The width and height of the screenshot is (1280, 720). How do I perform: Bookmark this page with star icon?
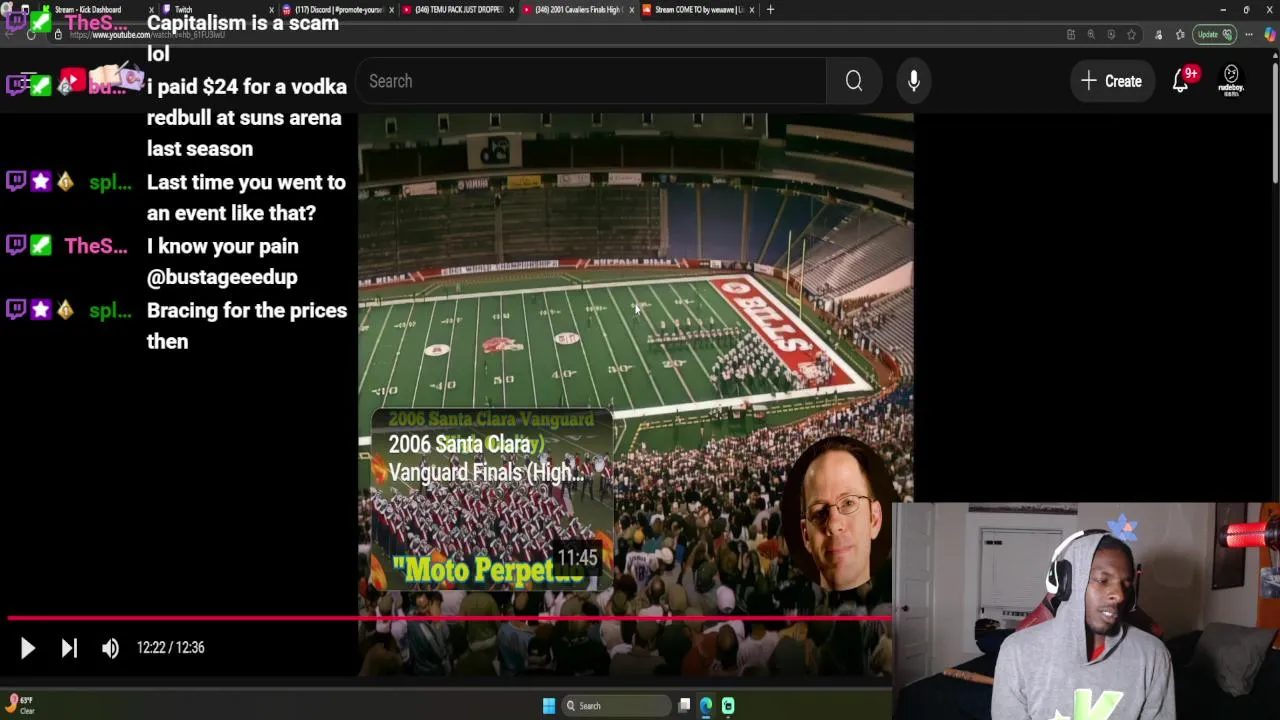(1131, 35)
